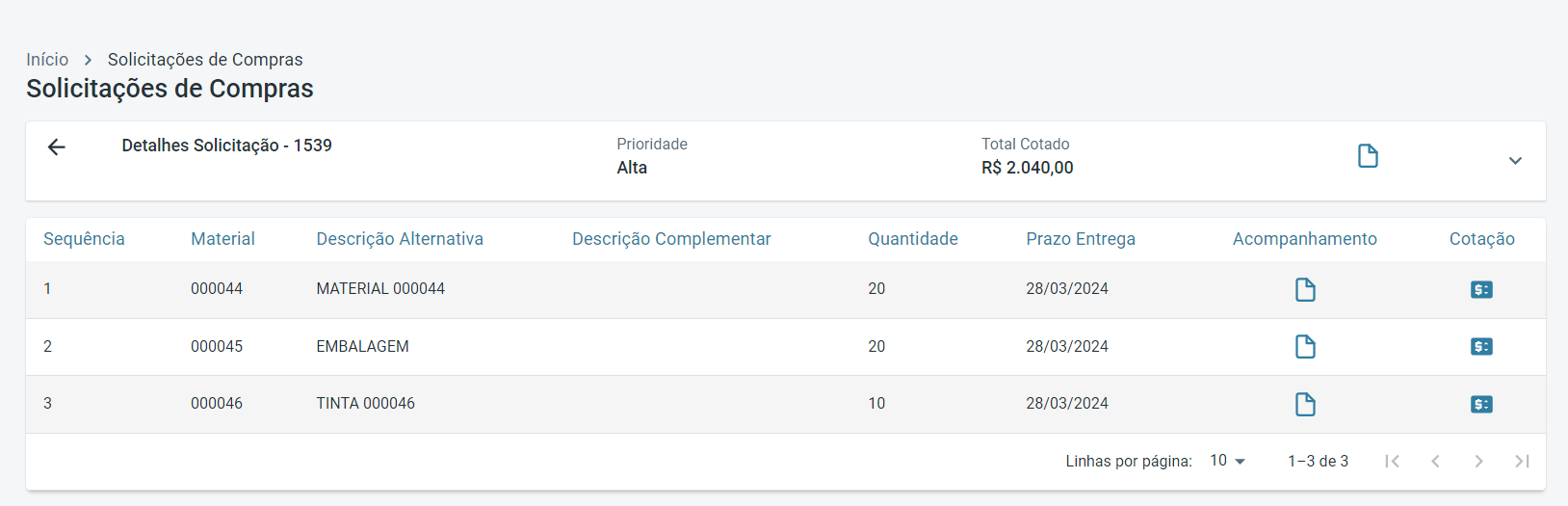1568x506 pixels.
Task: Go to the next page of results
Action: pos(1478,461)
